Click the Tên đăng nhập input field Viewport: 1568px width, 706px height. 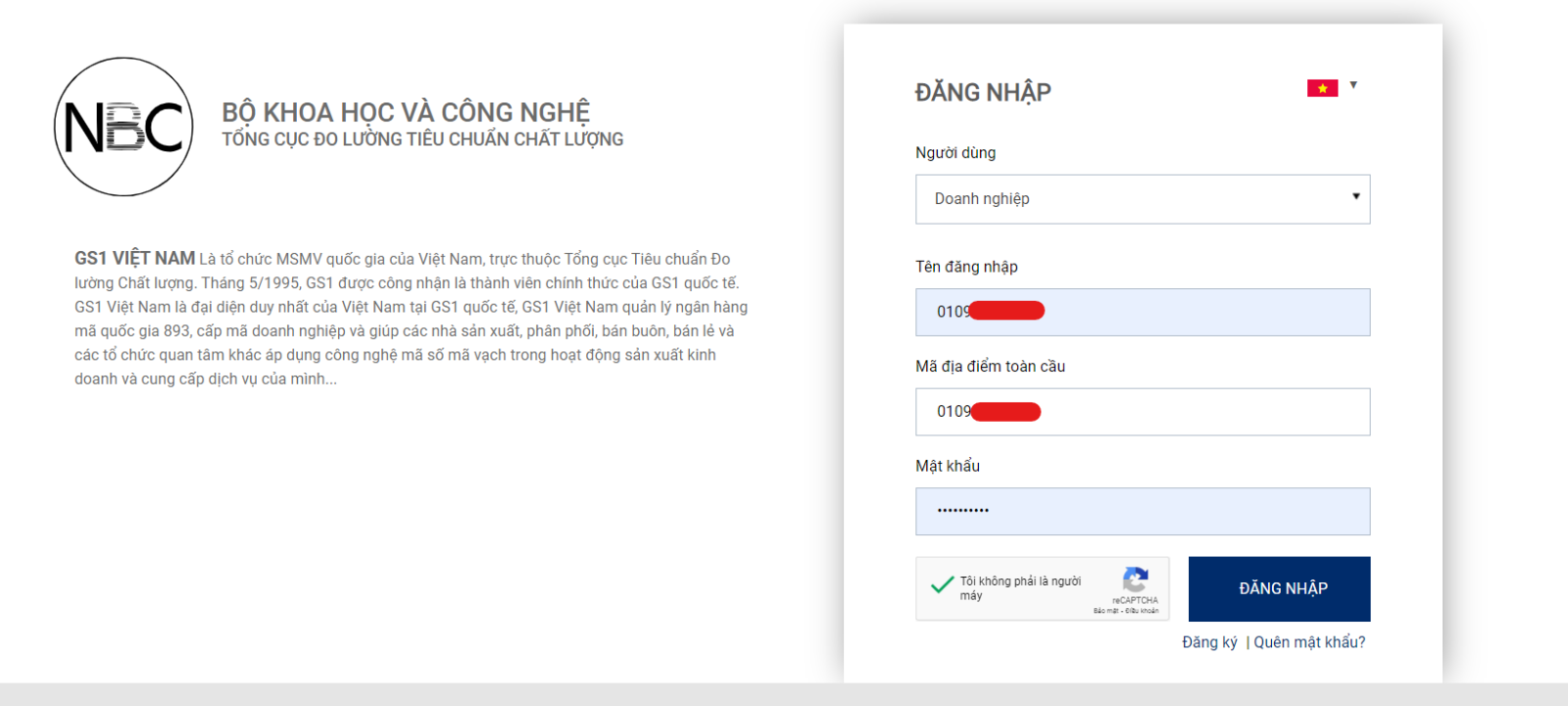pos(1143,312)
